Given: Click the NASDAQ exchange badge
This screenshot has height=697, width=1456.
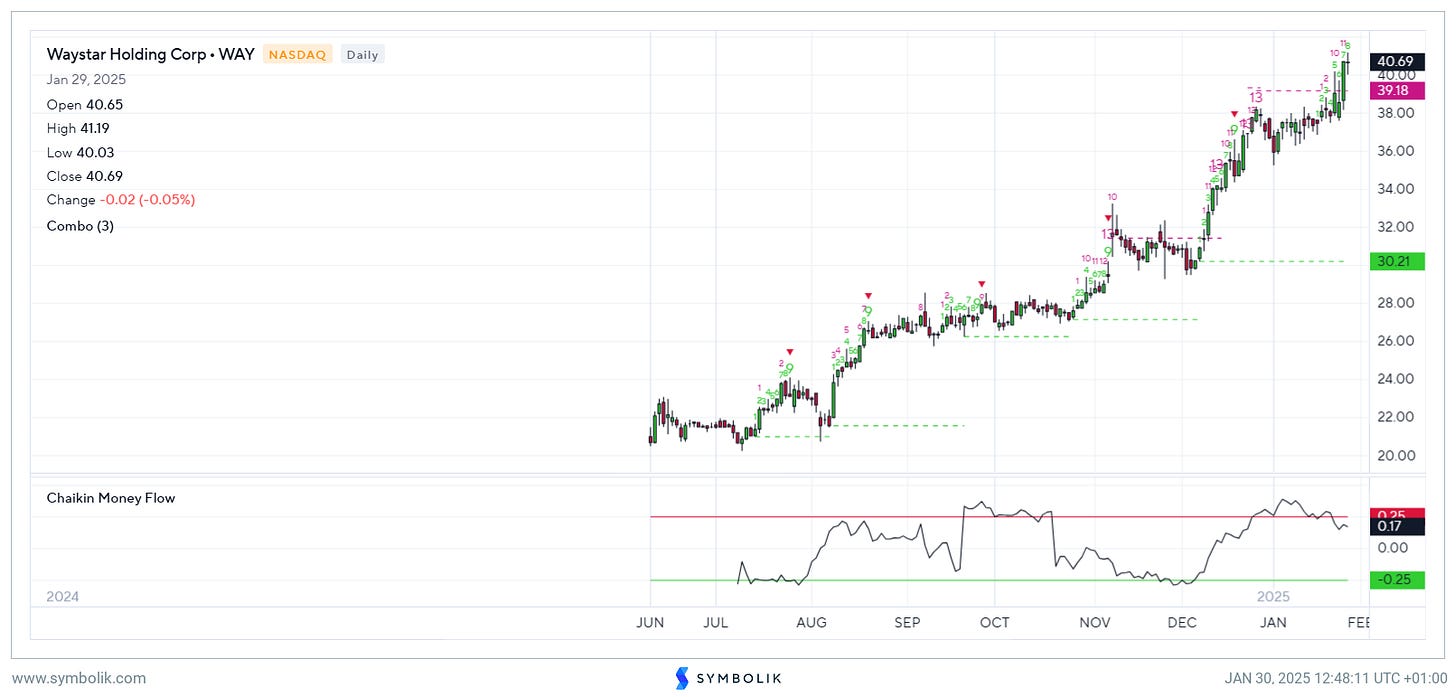Looking at the screenshot, I should [298, 55].
